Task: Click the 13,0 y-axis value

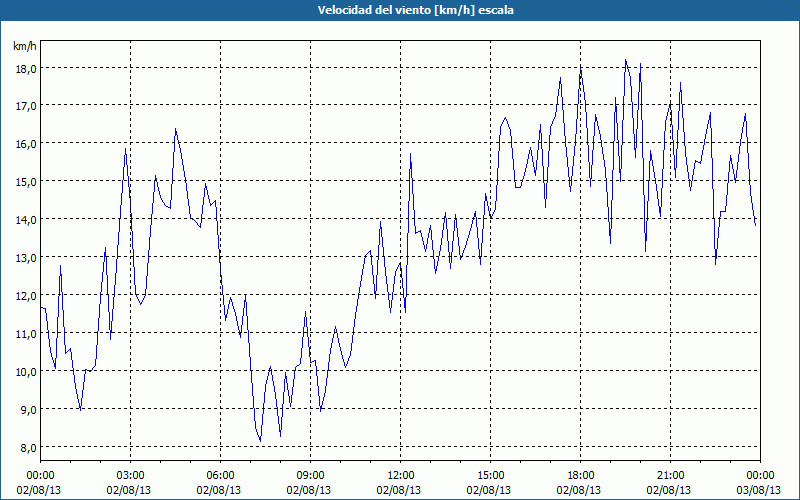Action: coord(26,258)
